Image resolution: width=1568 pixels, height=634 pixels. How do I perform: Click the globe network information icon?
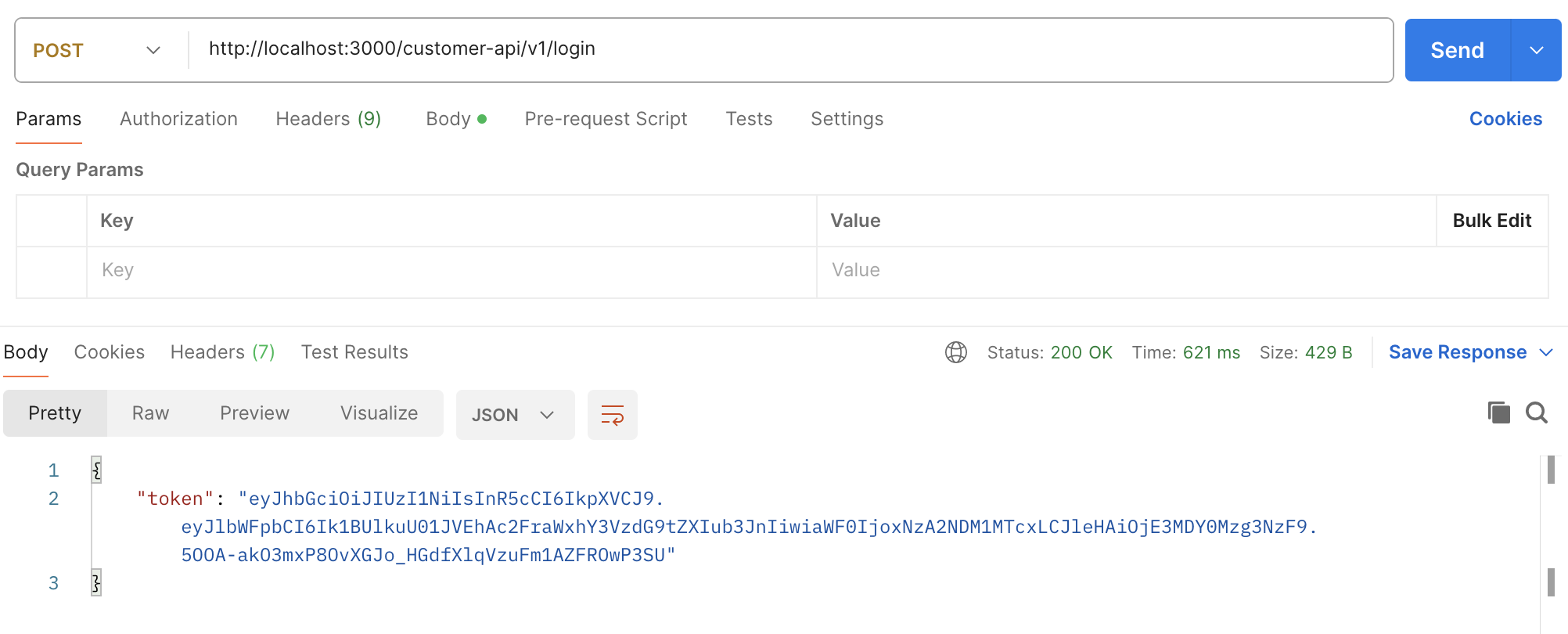pos(956,352)
